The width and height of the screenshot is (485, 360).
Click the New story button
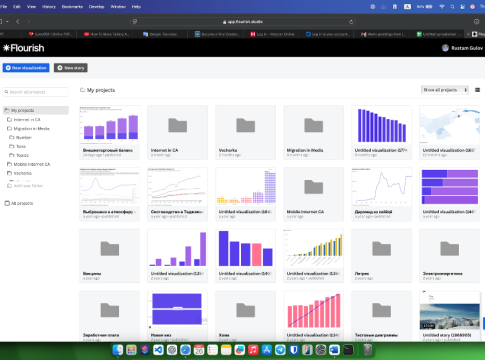click(x=71, y=68)
